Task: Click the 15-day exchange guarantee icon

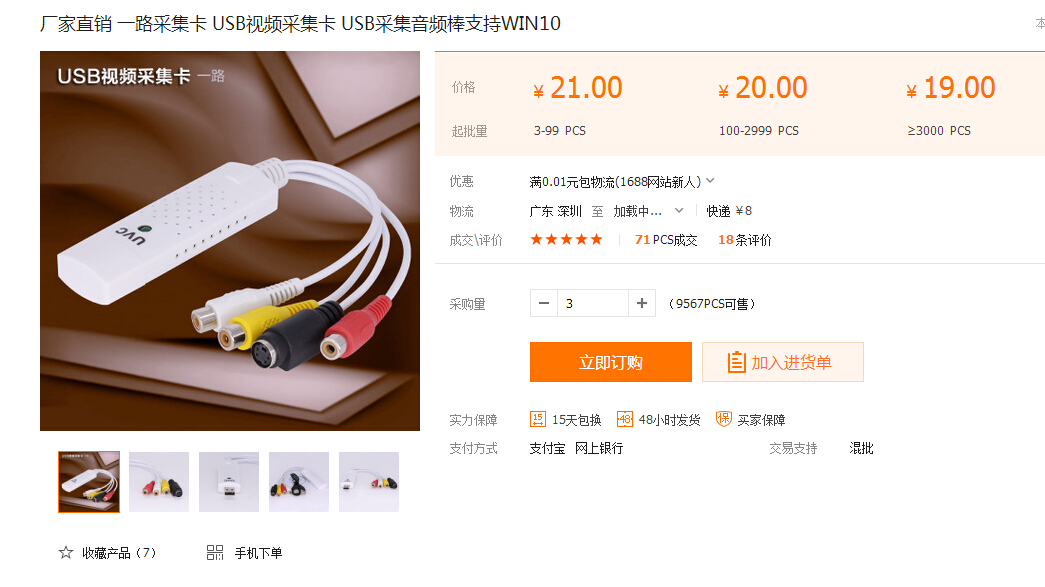Action: [538, 419]
